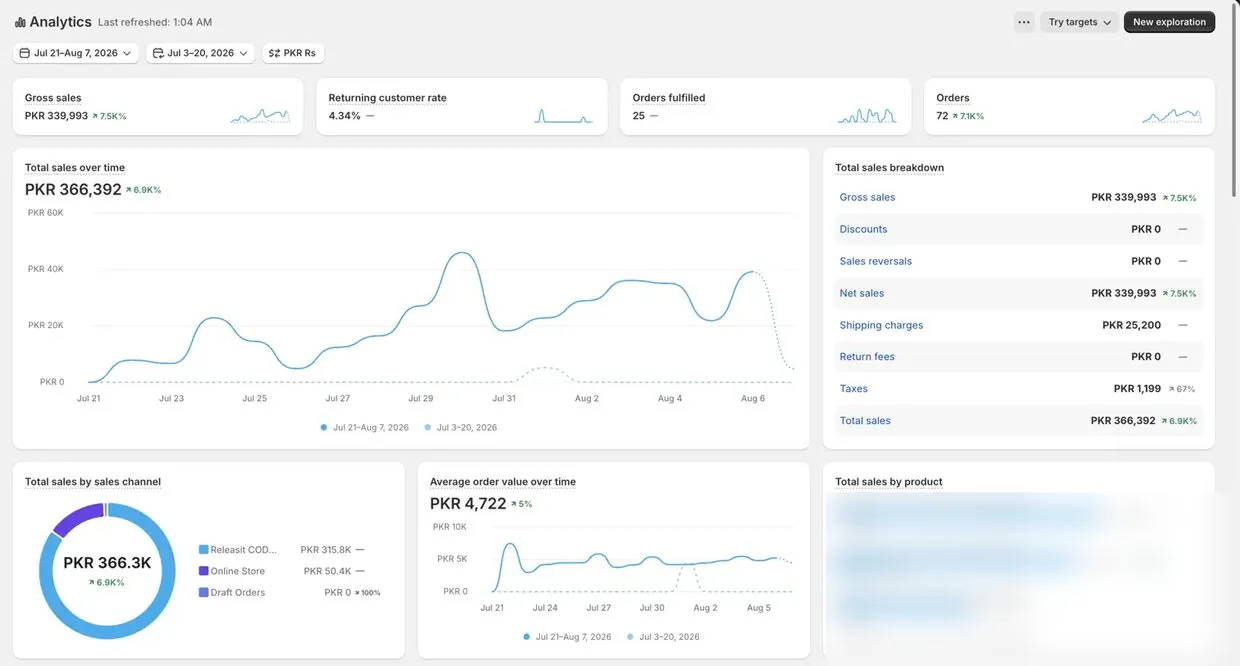The height and width of the screenshot is (666, 1240).
Task: Toggle the Jul 3–20 legend in the sales chart
Action: click(x=461, y=427)
